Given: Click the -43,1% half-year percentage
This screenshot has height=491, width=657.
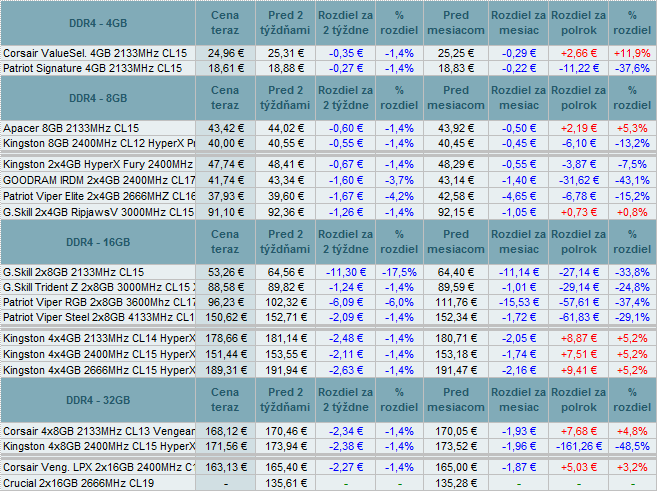Looking at the screenshot, I should [x=632, y=180].
